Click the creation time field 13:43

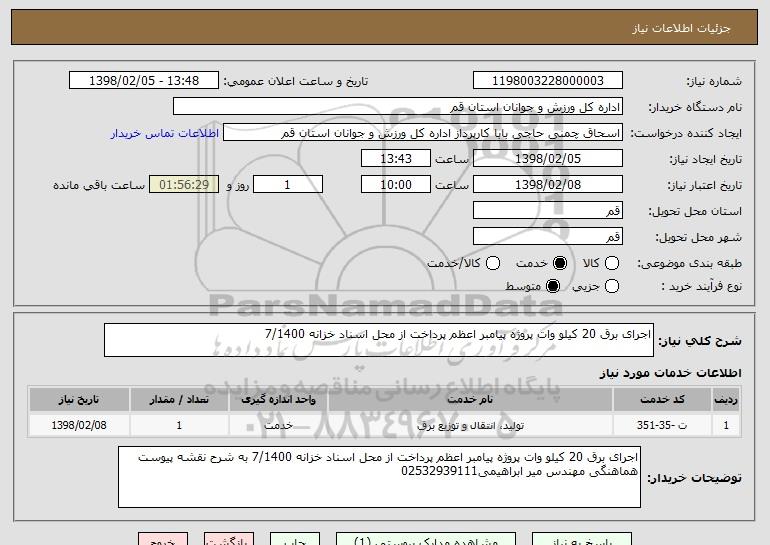click(x=396, y=159)
